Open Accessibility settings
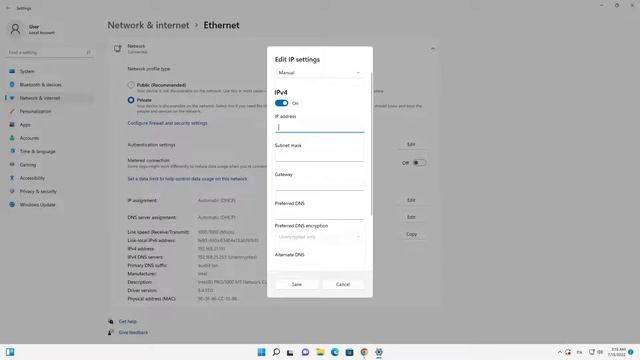Image resolution: width=640 pixels, height=360 pixels. pos(49,178)
